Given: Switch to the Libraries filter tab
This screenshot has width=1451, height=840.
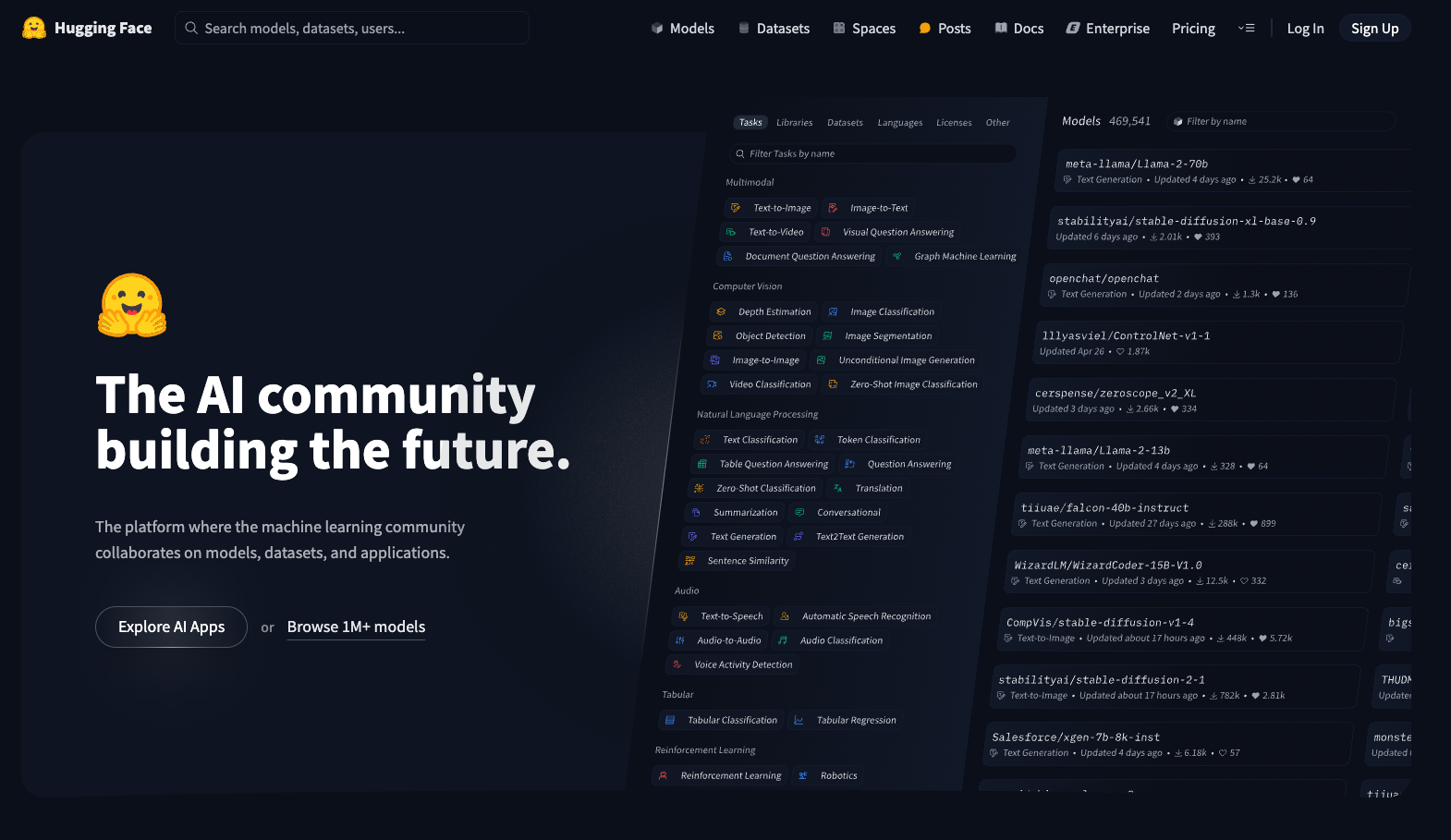Looking at the screenshot, I should coord(794,123).
